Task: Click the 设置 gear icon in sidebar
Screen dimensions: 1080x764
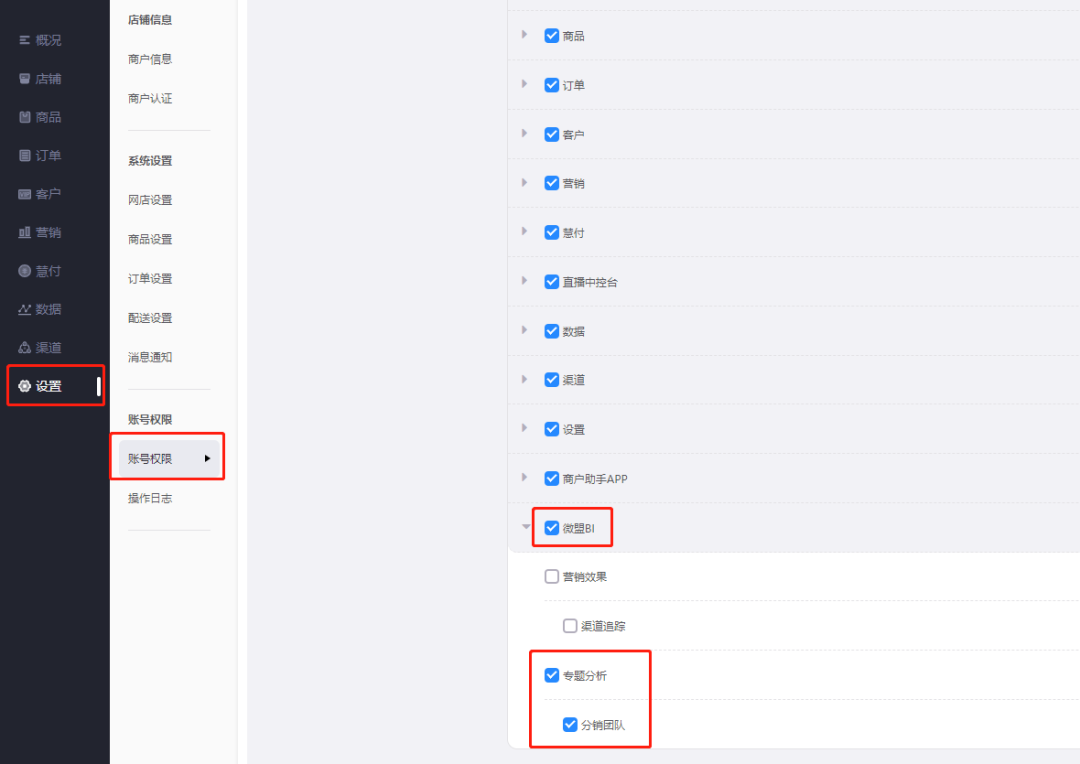Action: (24, 386)
